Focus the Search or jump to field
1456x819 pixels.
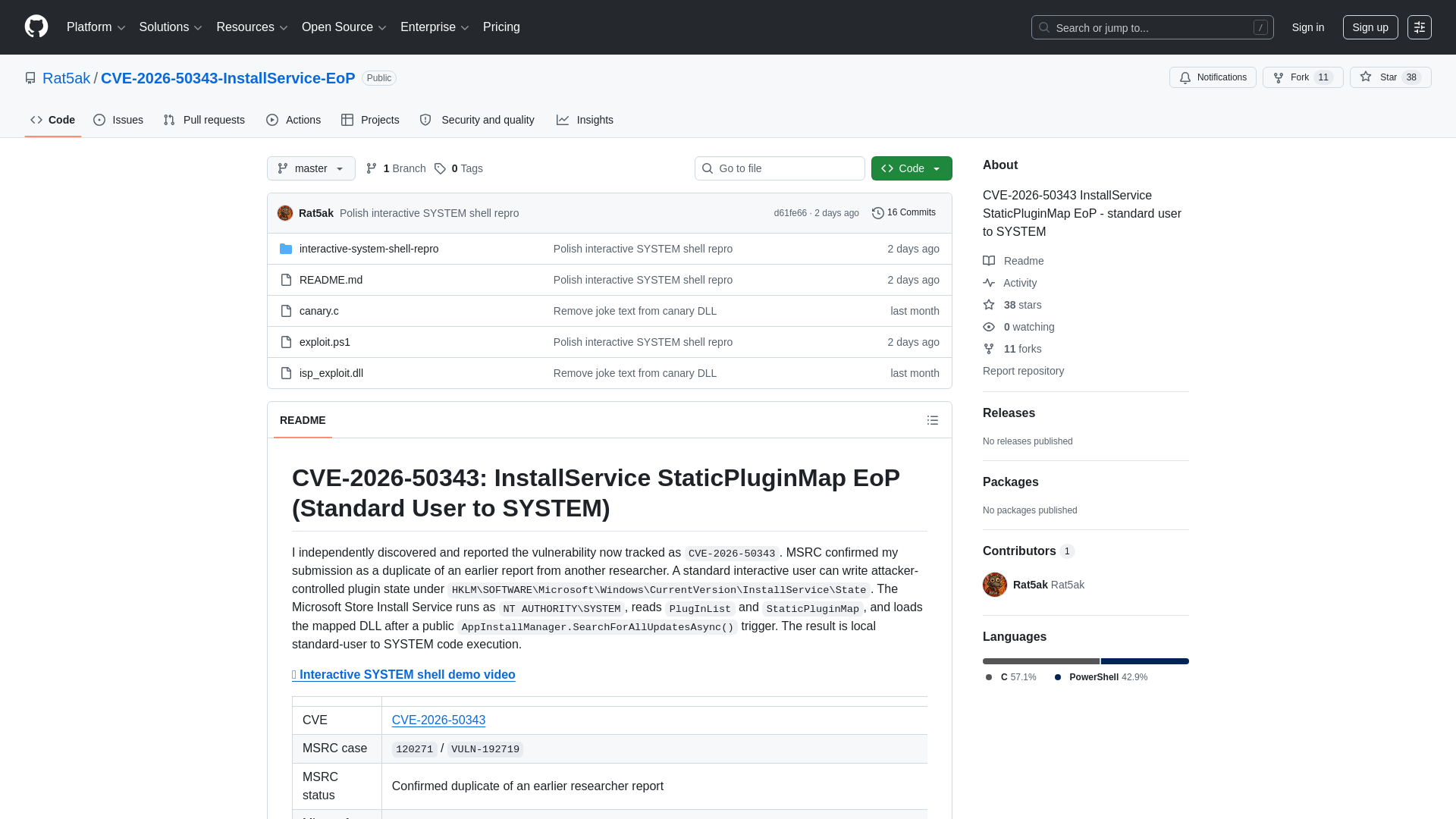(1152, 27)
